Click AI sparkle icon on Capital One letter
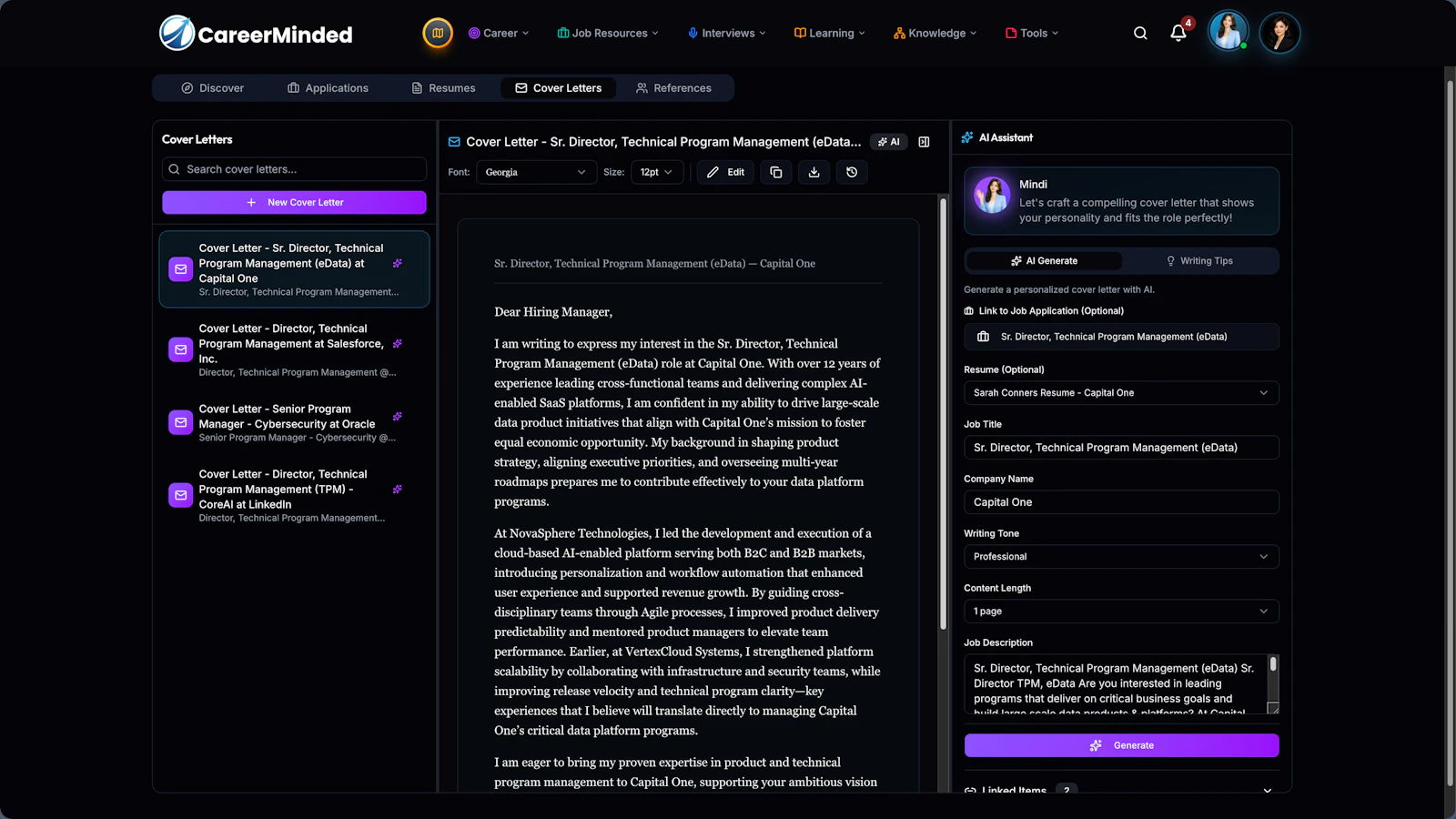The width and height of the screenshot is (1456, 819). tap(398, 263)
